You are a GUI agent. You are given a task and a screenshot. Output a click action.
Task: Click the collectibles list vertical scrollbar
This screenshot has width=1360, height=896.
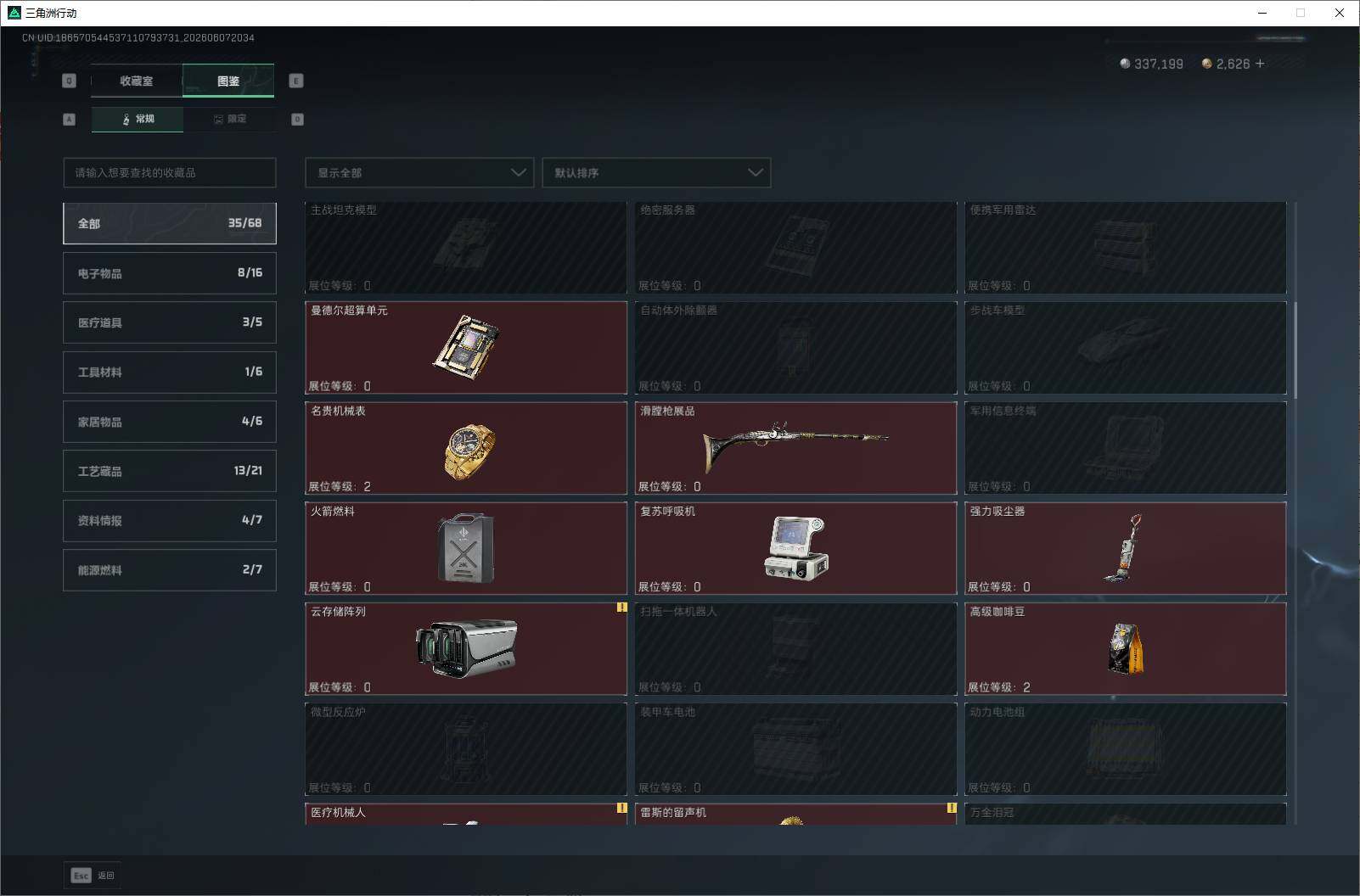(x=1295, y=349)
